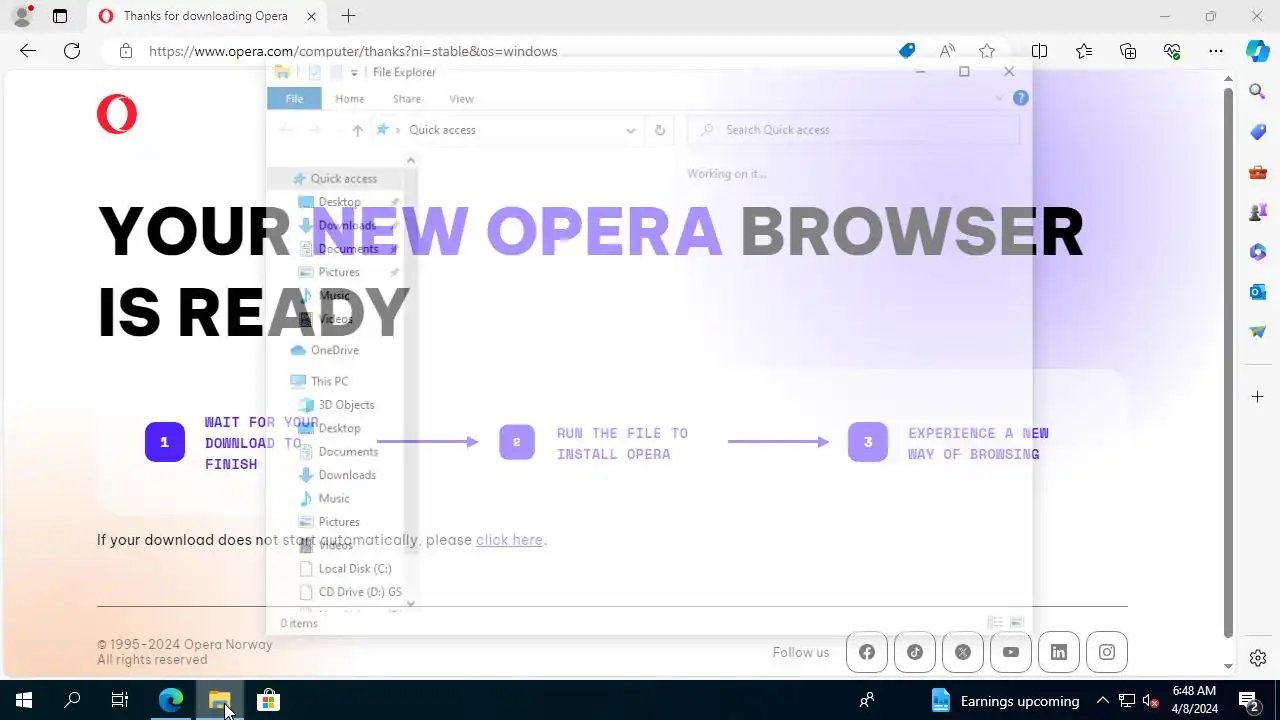Expand File Explorer address history dropdown
Image resolution: width=1280 pixels, height=720 pixels.
630,130
